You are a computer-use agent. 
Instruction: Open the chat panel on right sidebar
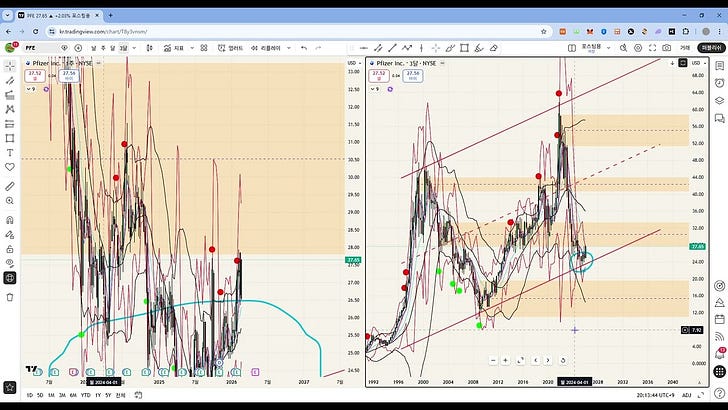(x=720, y=118)
